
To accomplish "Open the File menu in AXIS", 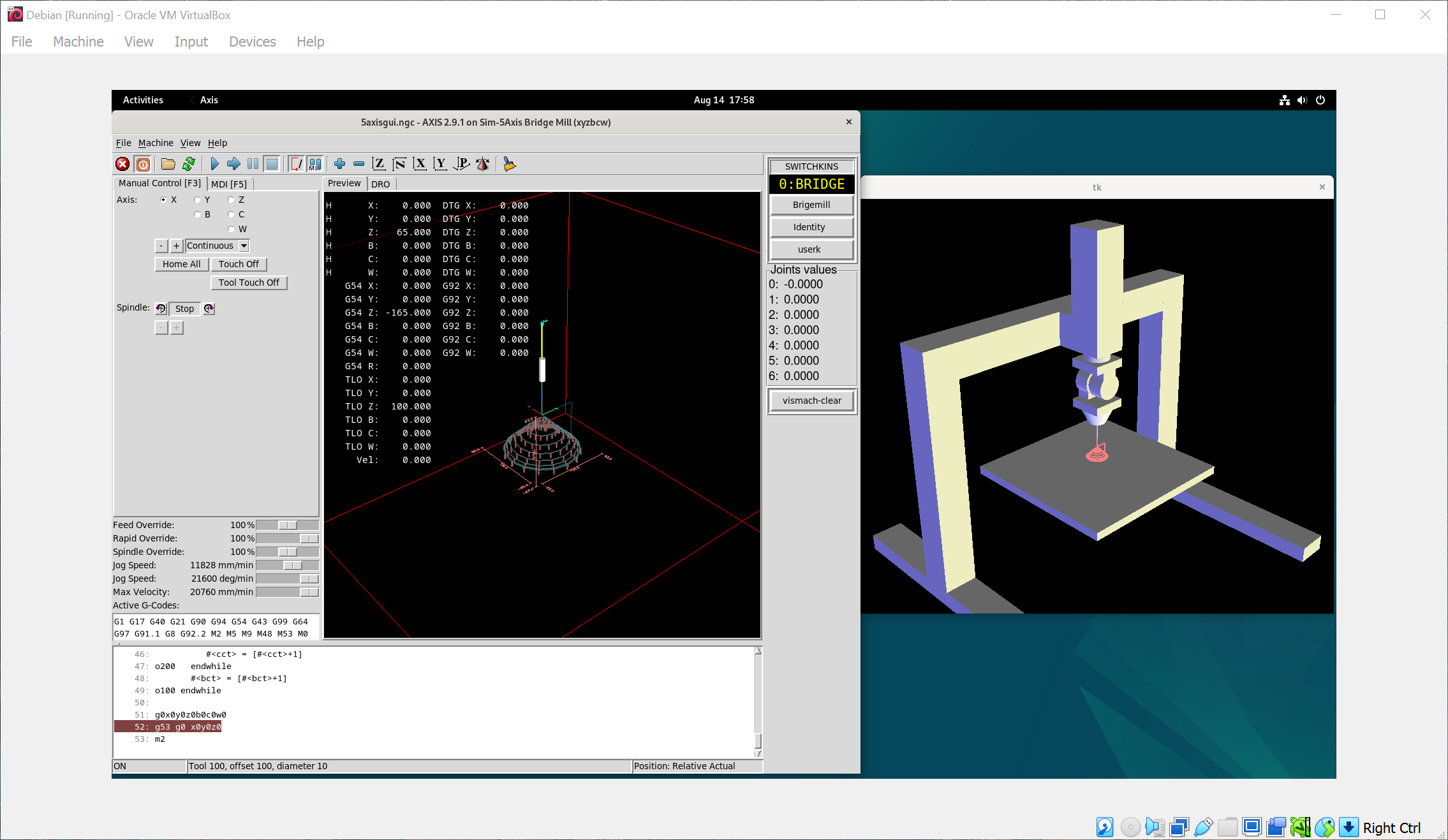I will coord(123,143).
